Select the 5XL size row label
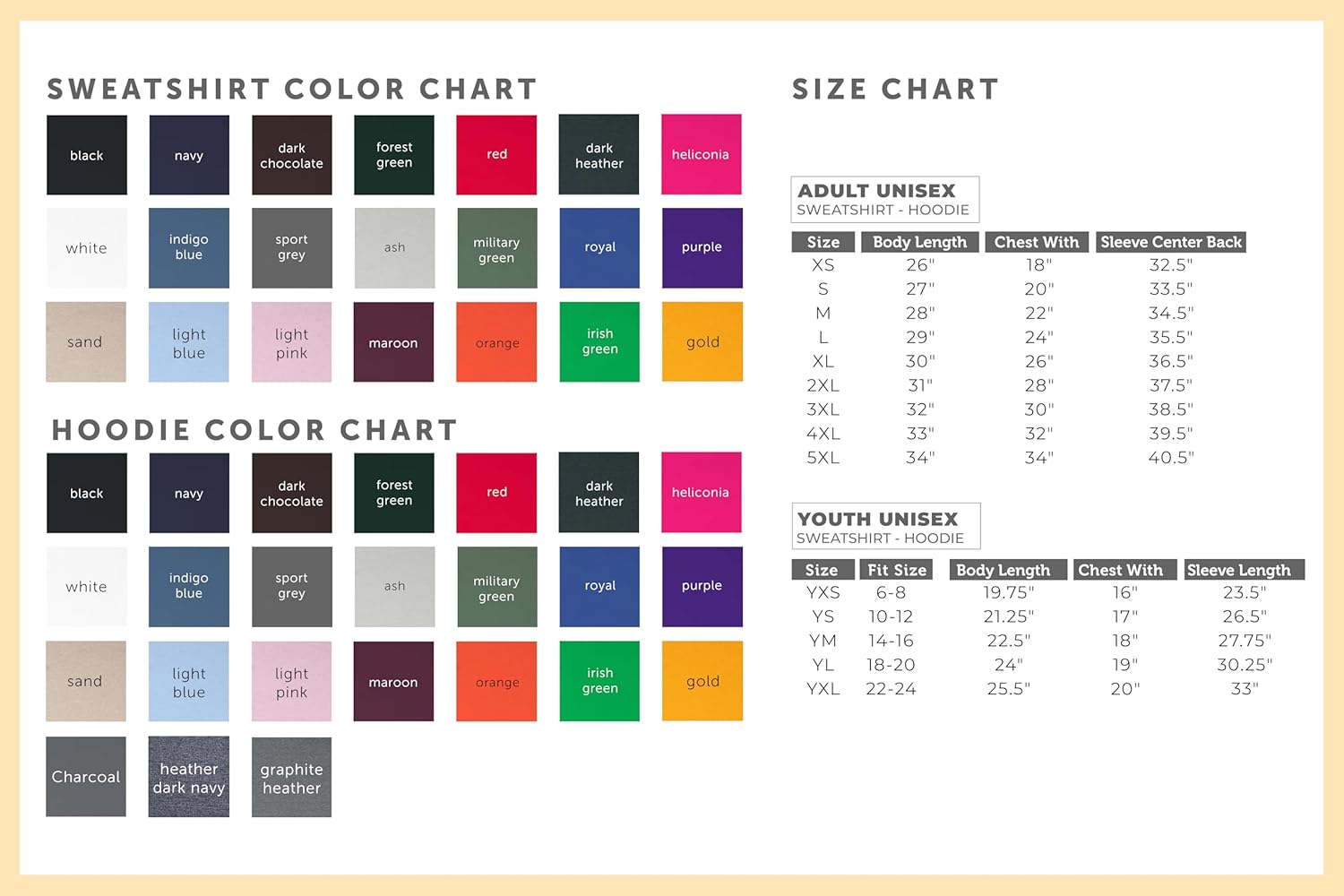The image size is (1344, 896). tap(823, 457)
